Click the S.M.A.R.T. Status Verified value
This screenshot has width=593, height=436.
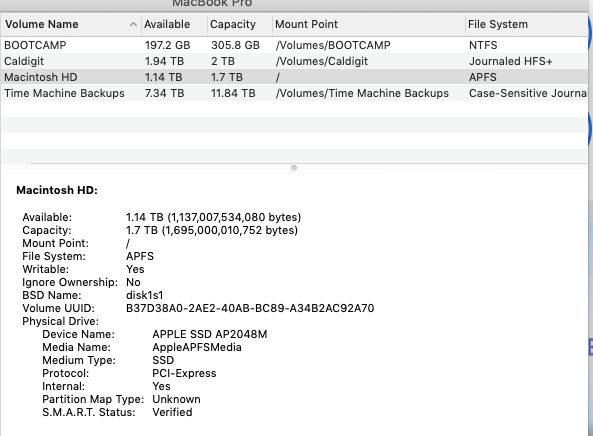point(172,412)
